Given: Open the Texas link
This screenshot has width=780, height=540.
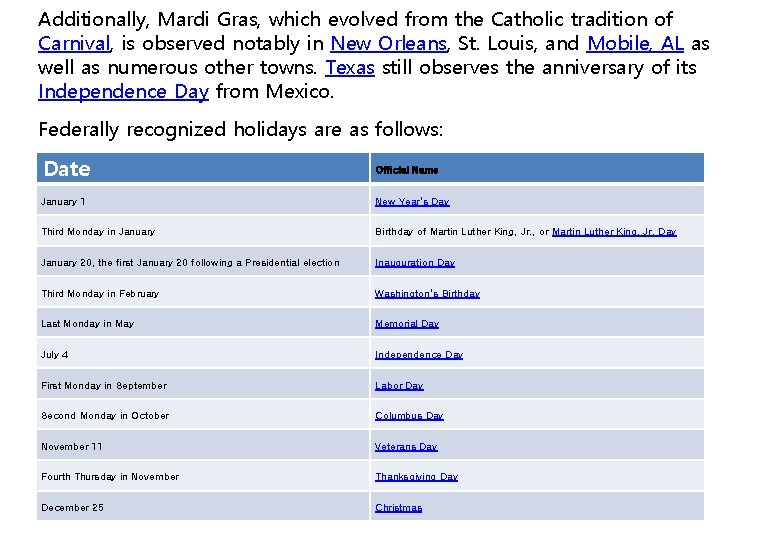Looking at the screenshot, I should (x=349, y=67).
